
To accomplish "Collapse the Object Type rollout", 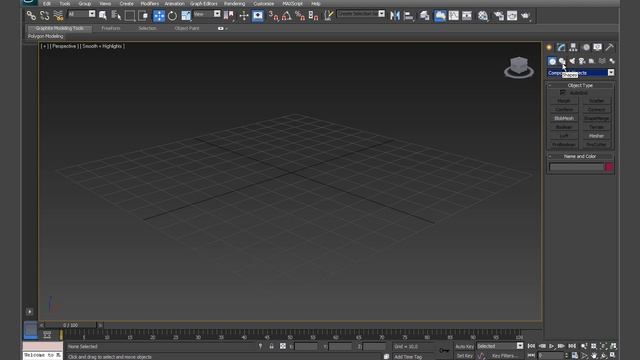I will [x=580, y=85].
